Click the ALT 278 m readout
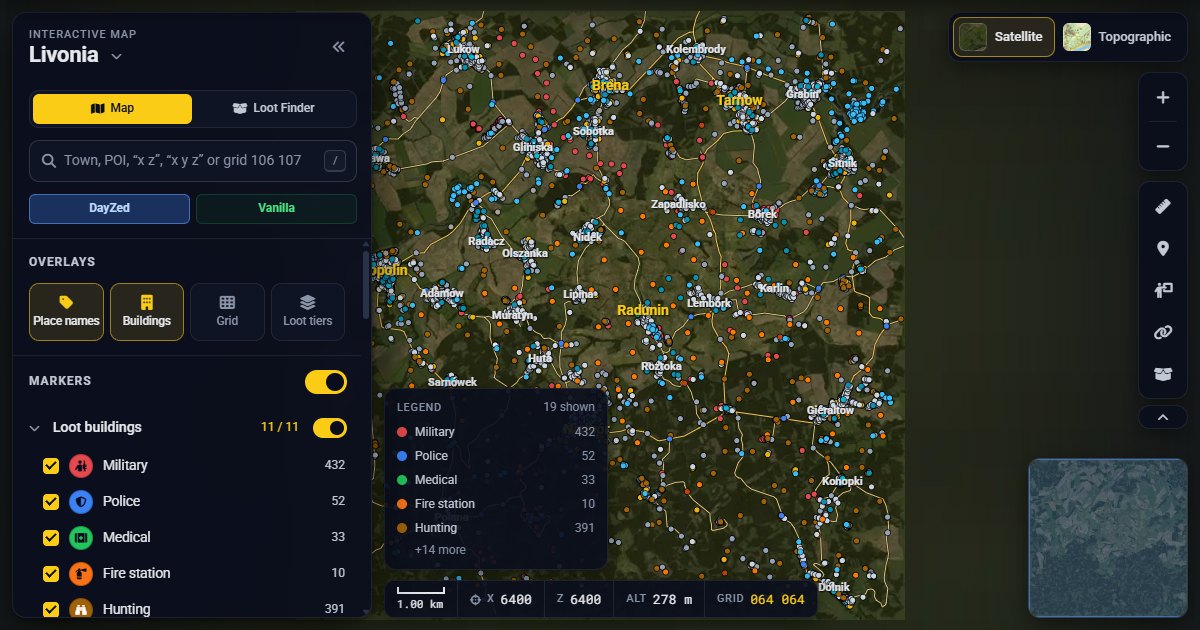 point(659,600)
